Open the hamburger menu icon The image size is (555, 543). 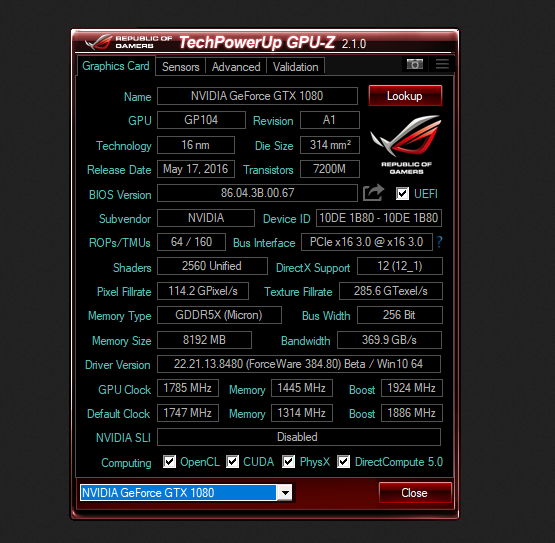click(442, 64)
